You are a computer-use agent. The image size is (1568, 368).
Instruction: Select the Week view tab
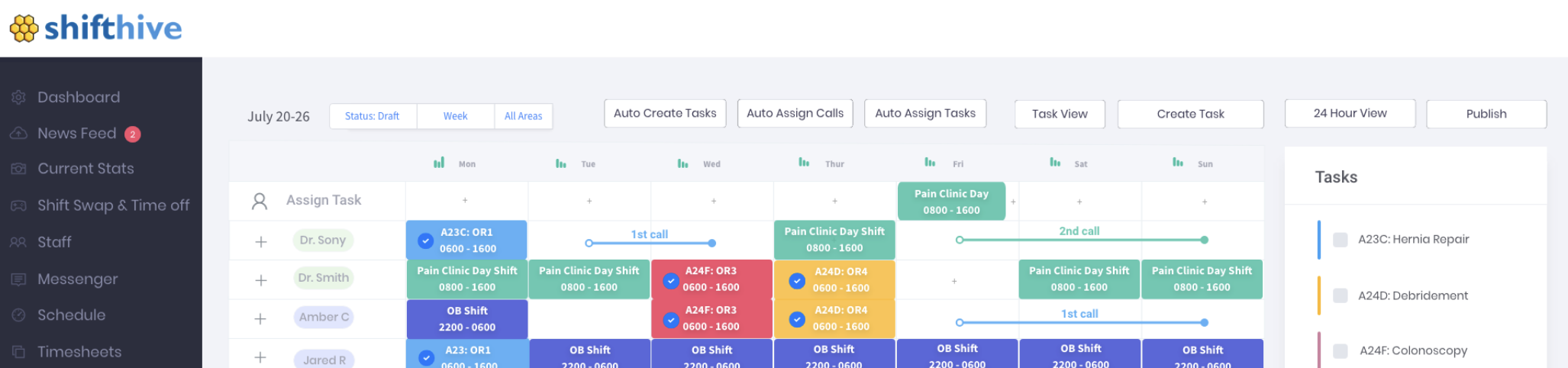coord(455,116)
